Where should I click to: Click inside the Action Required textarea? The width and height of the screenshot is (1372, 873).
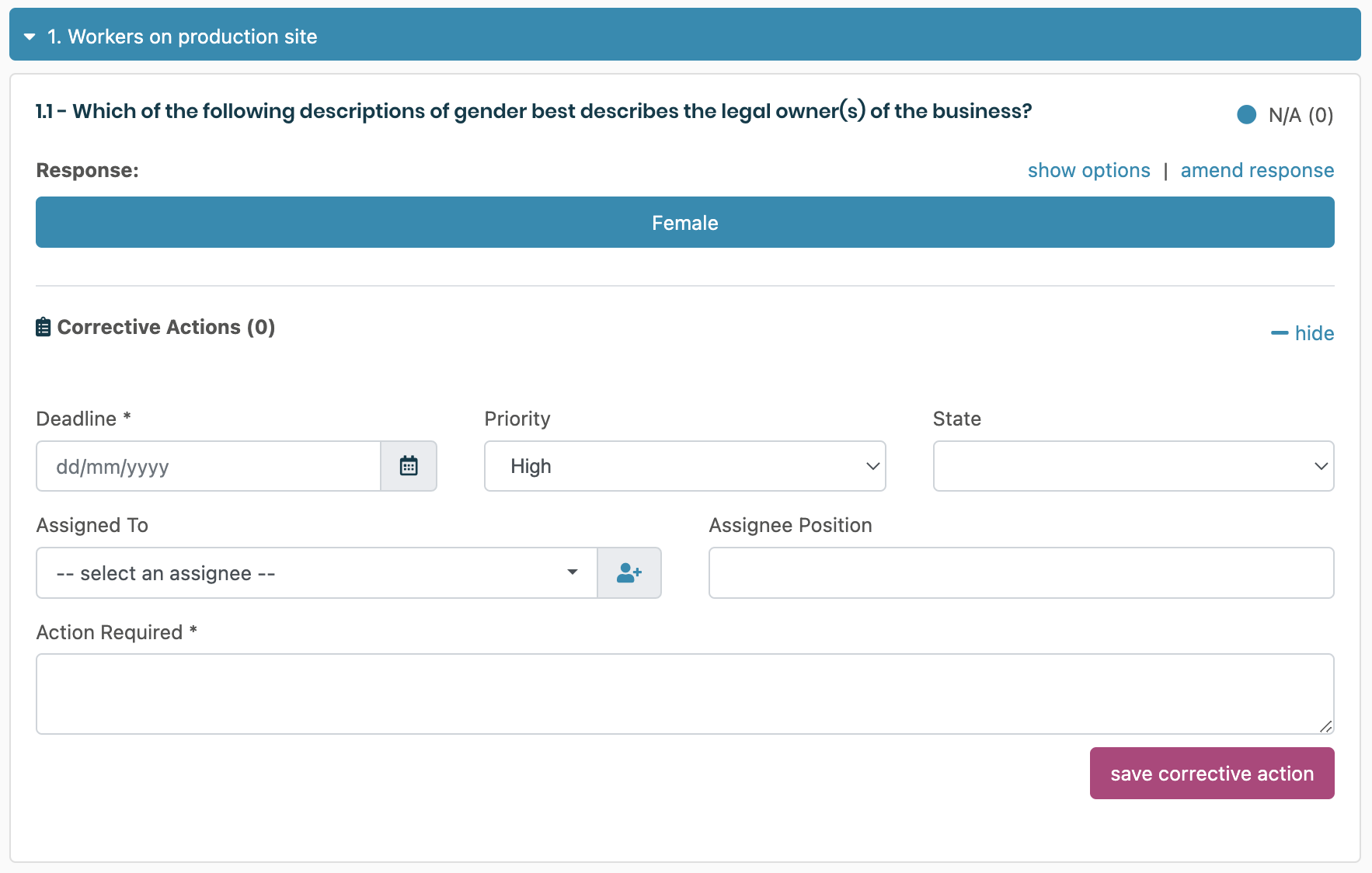(x=684, y=694)
